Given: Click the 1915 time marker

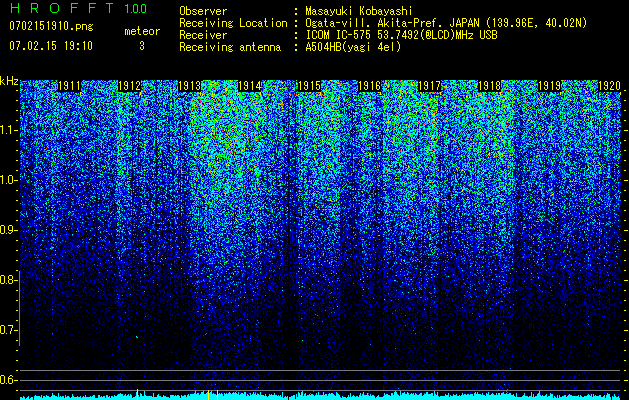Looking at the screenshot, I should (309, 86).
